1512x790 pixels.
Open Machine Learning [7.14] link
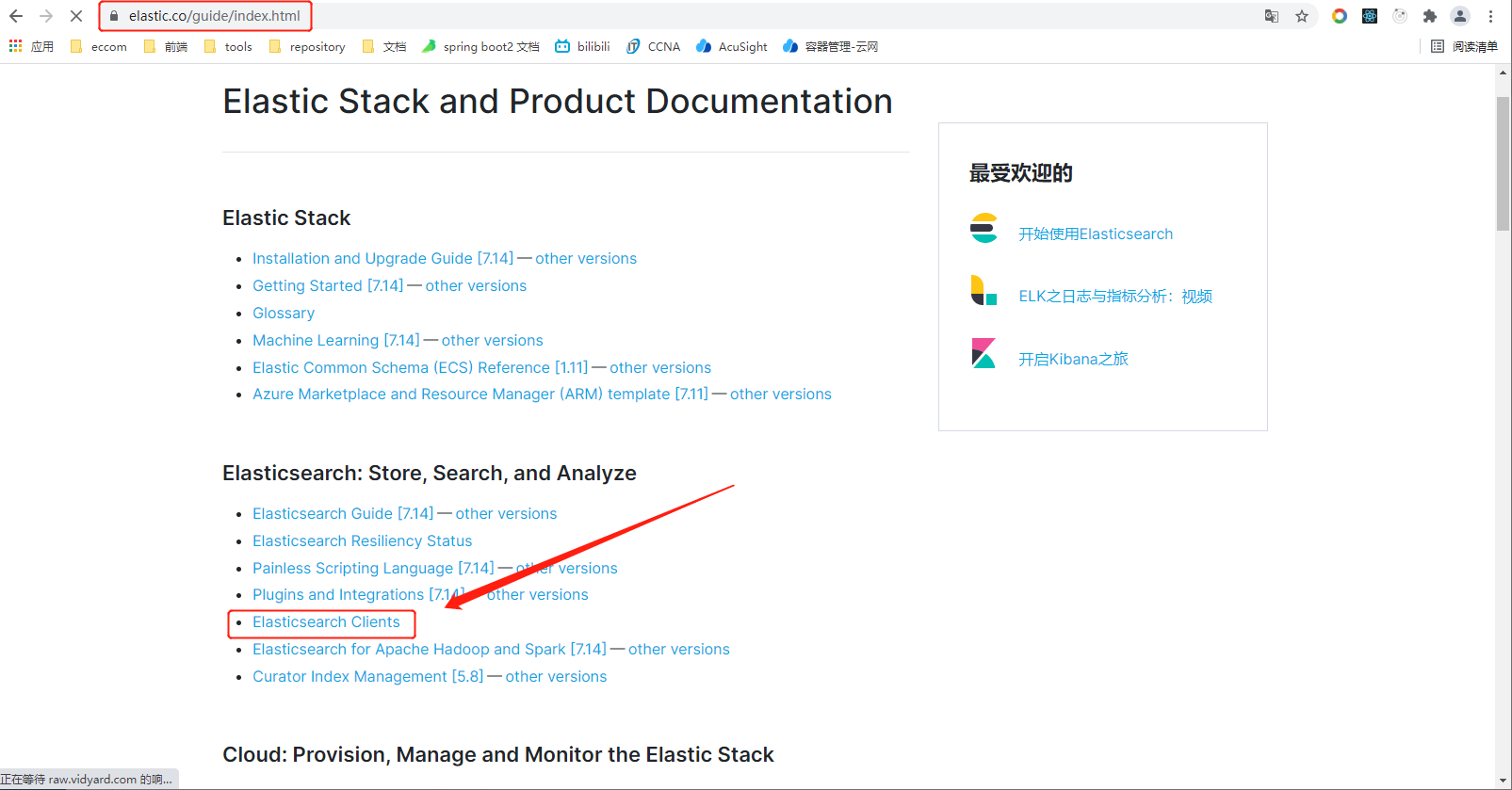click(x=336, y=340)
